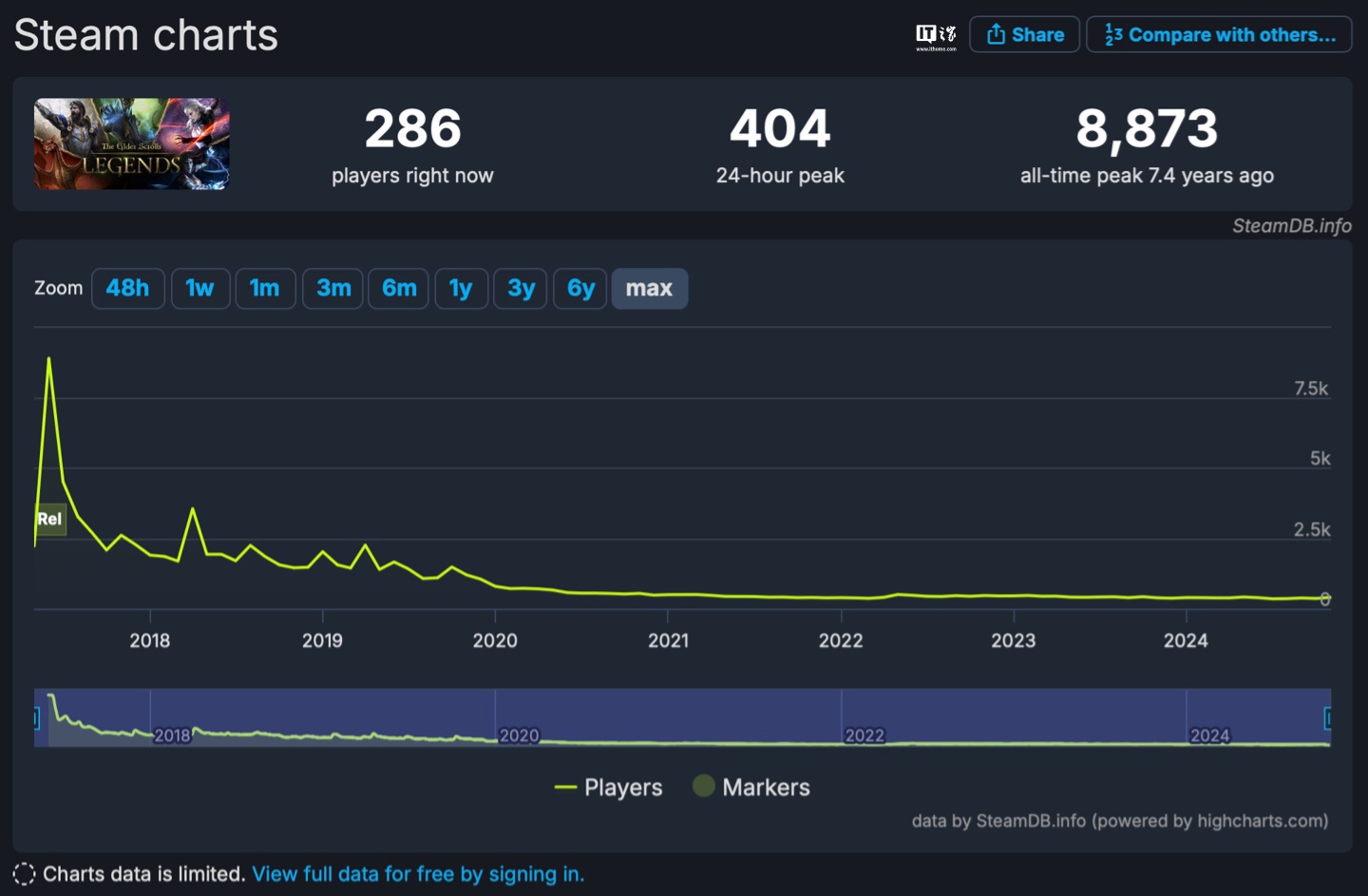Select the 3y zoom range
1368x896 pixels.
tap(521, 288)
